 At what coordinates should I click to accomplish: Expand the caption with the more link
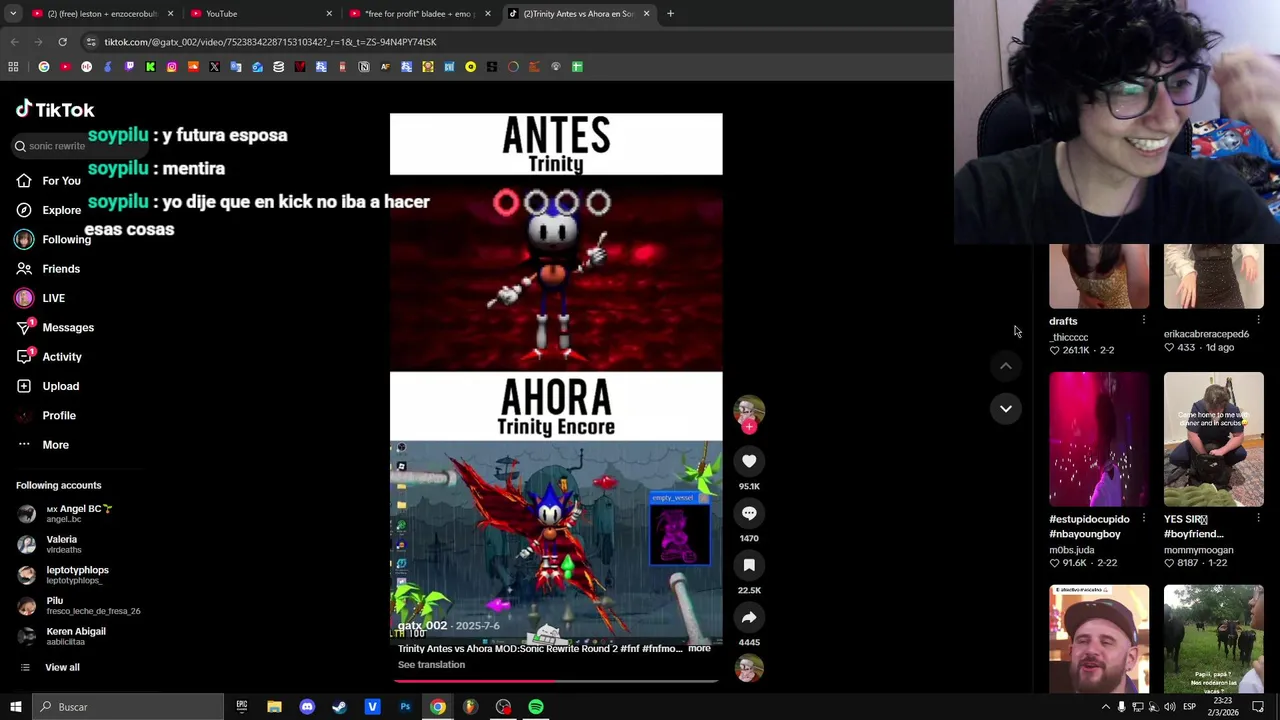[699, 649]
